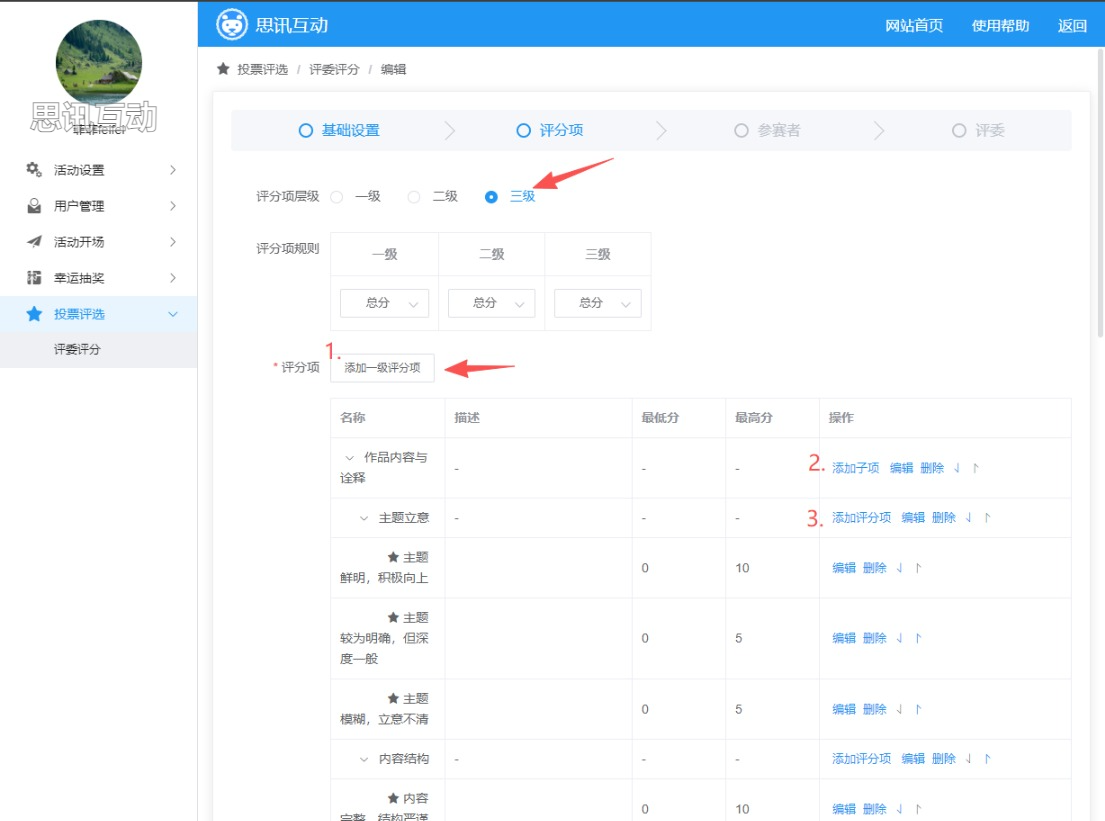Screen dimensions: 1105x821
Task: Select the 一级 radio button
Action: pos(337,197)
